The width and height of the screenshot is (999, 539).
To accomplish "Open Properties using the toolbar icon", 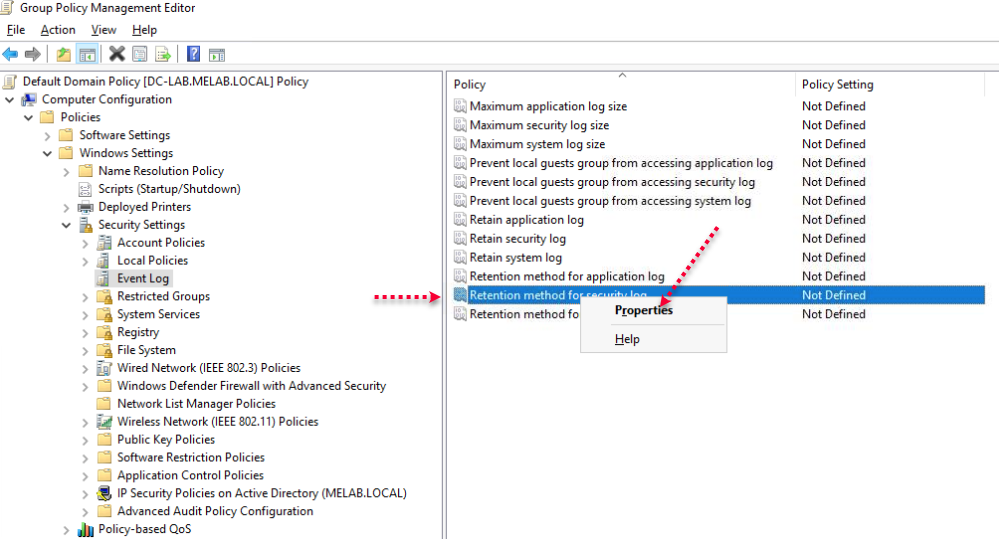I will tap(140, 54).
